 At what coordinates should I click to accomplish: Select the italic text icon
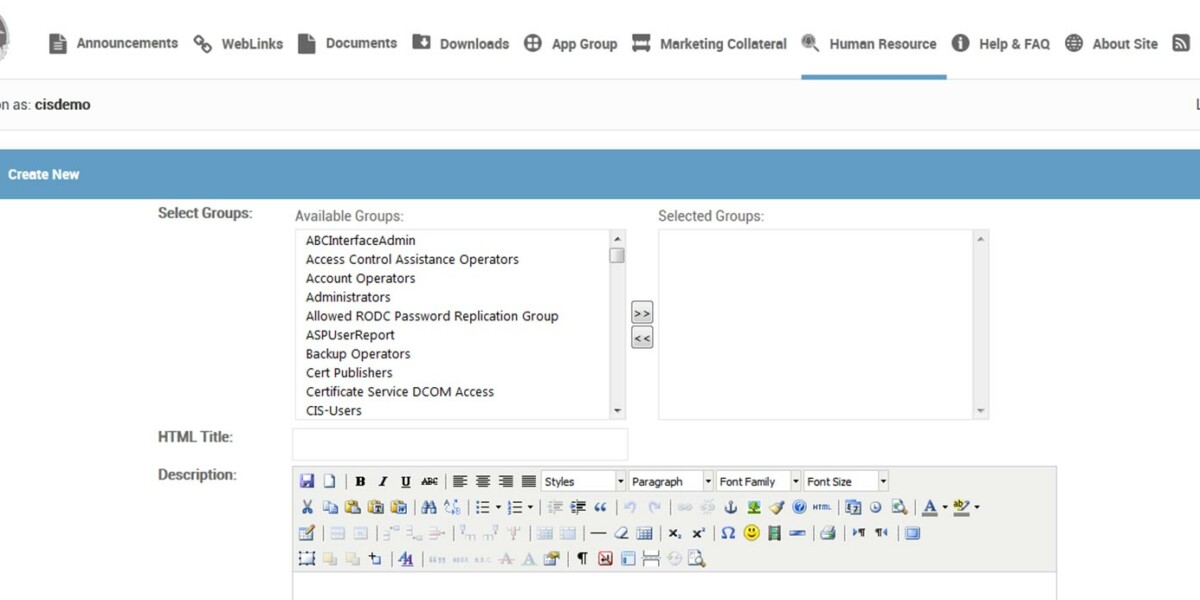[383, 480]
